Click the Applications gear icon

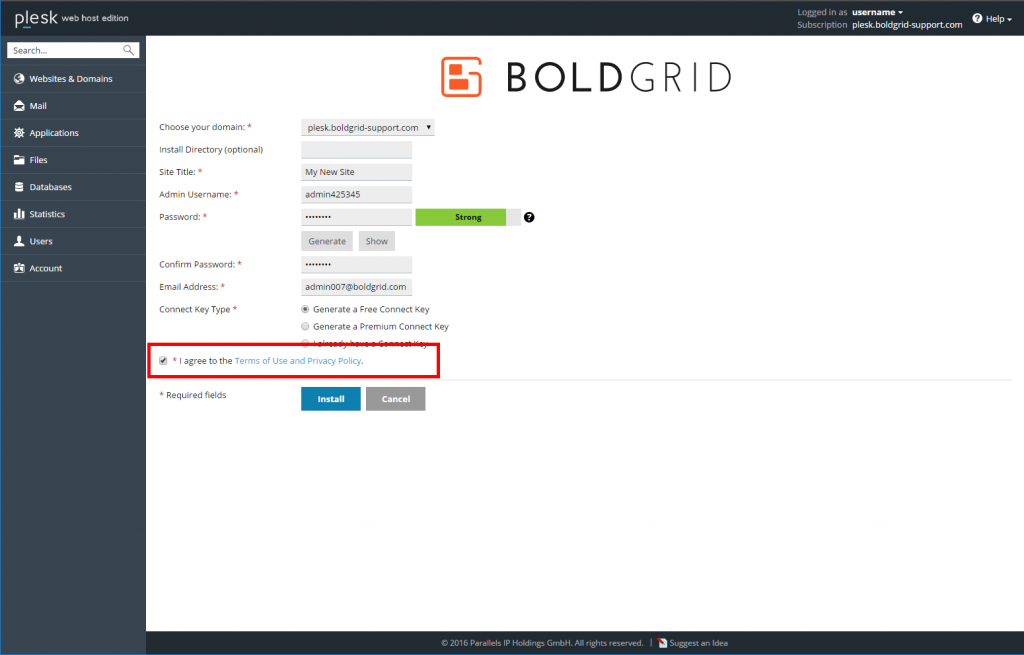[x=19, y=133]
